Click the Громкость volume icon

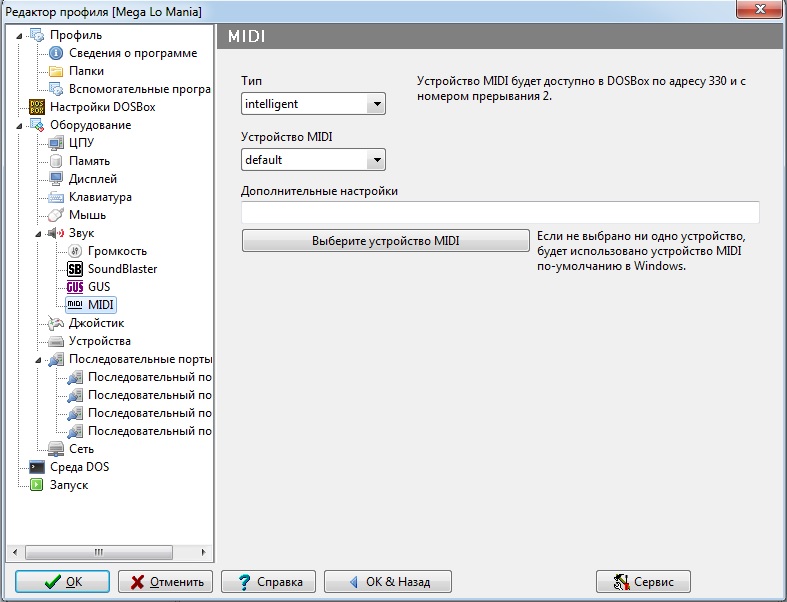coord(75,251)
